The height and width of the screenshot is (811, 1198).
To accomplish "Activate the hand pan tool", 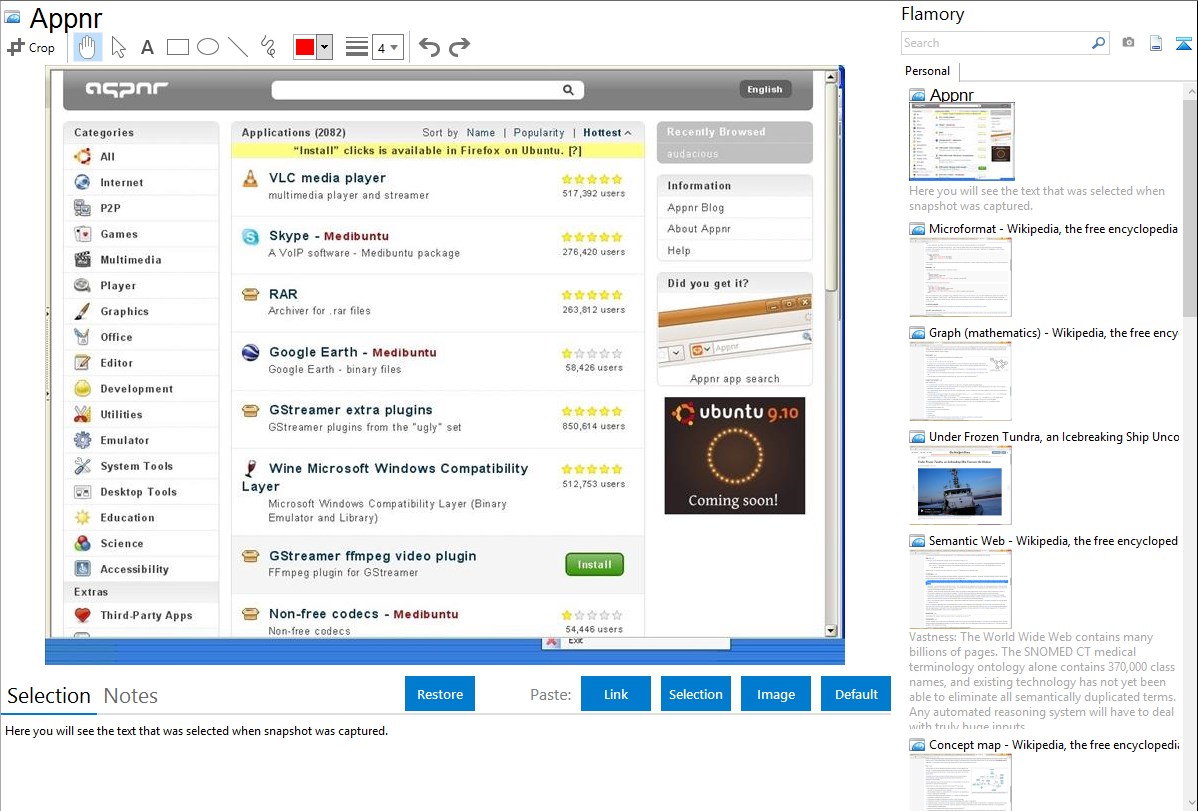I will pyautogui.click(x=87, y=47).
